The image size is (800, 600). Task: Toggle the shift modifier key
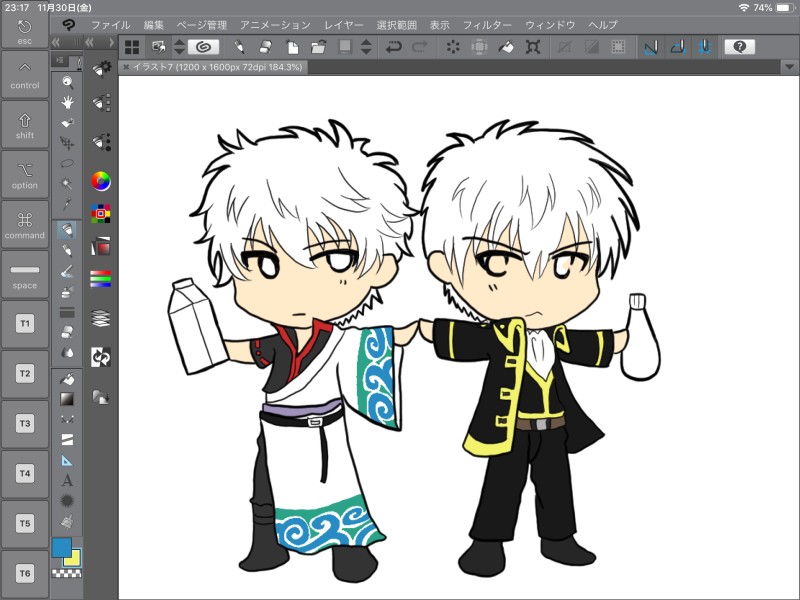pyautogui.click(x=24, y=125)
